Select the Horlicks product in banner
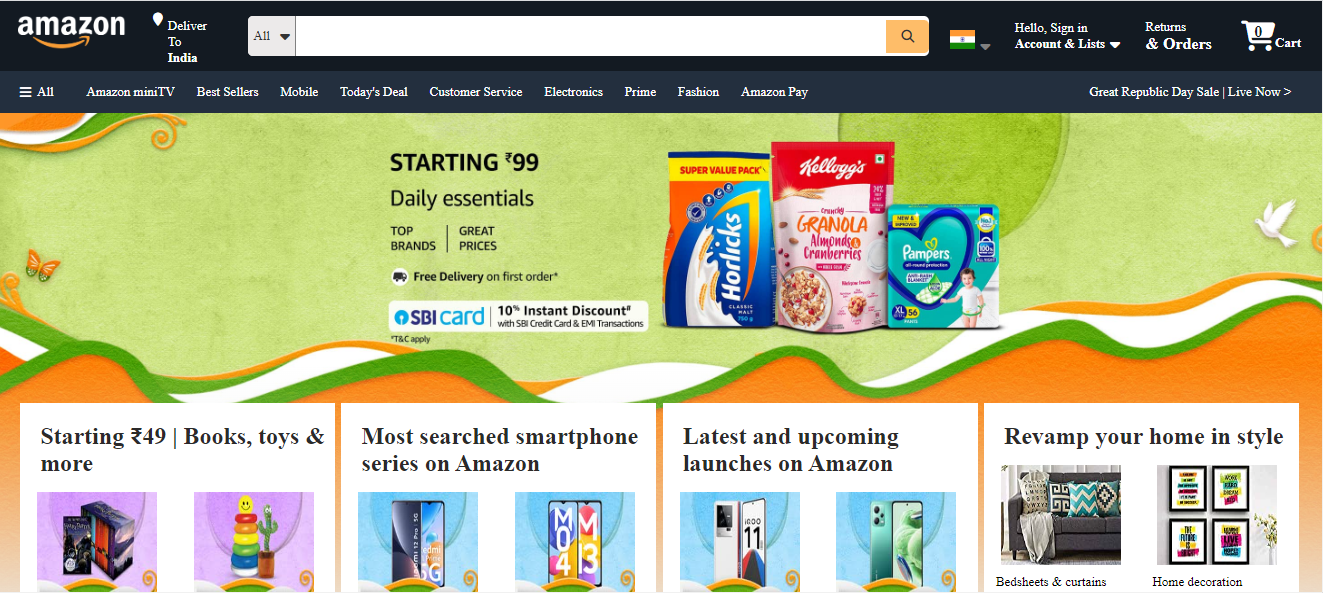Screen dimensions: 1323x593 [718, 241]
